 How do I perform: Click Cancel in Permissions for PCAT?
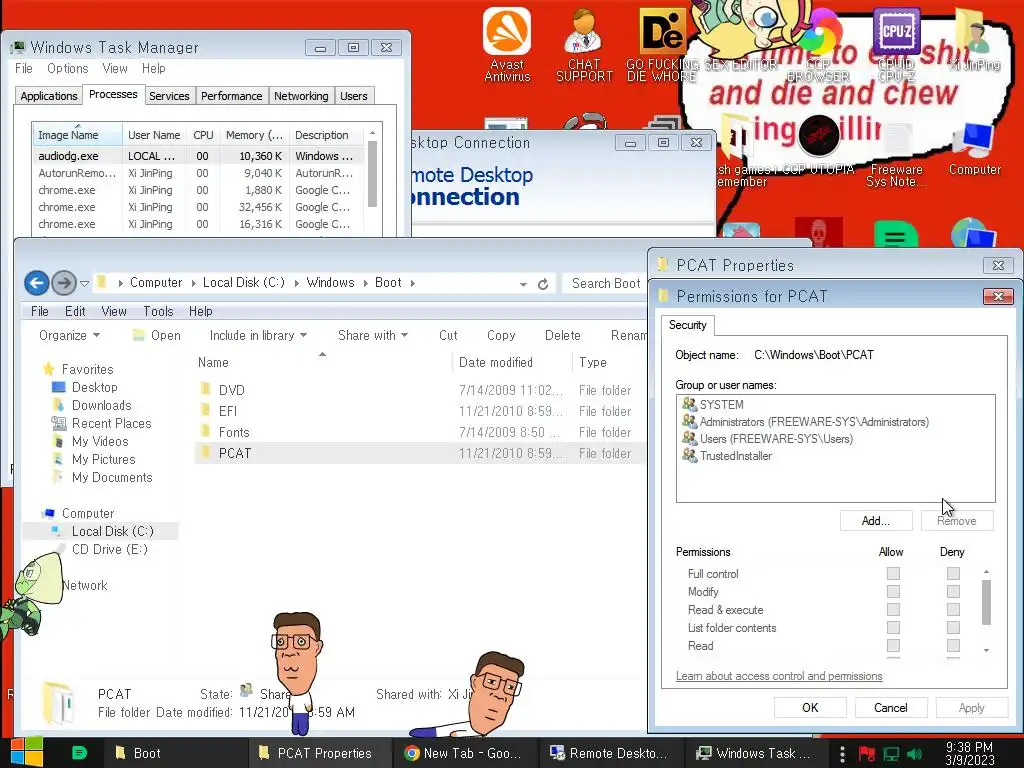890,707
